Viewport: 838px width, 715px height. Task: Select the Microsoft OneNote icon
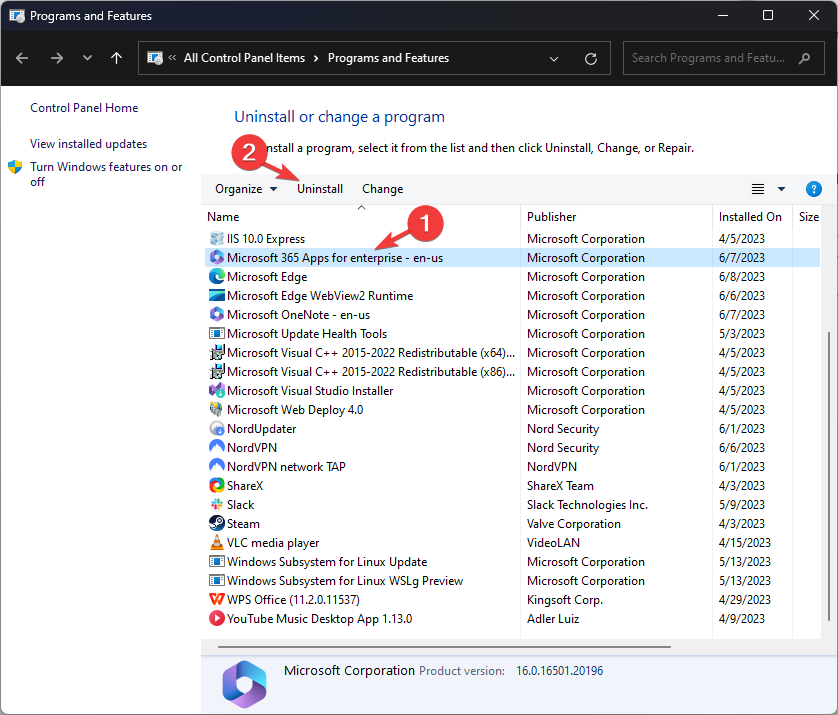[x=216, y=314]
